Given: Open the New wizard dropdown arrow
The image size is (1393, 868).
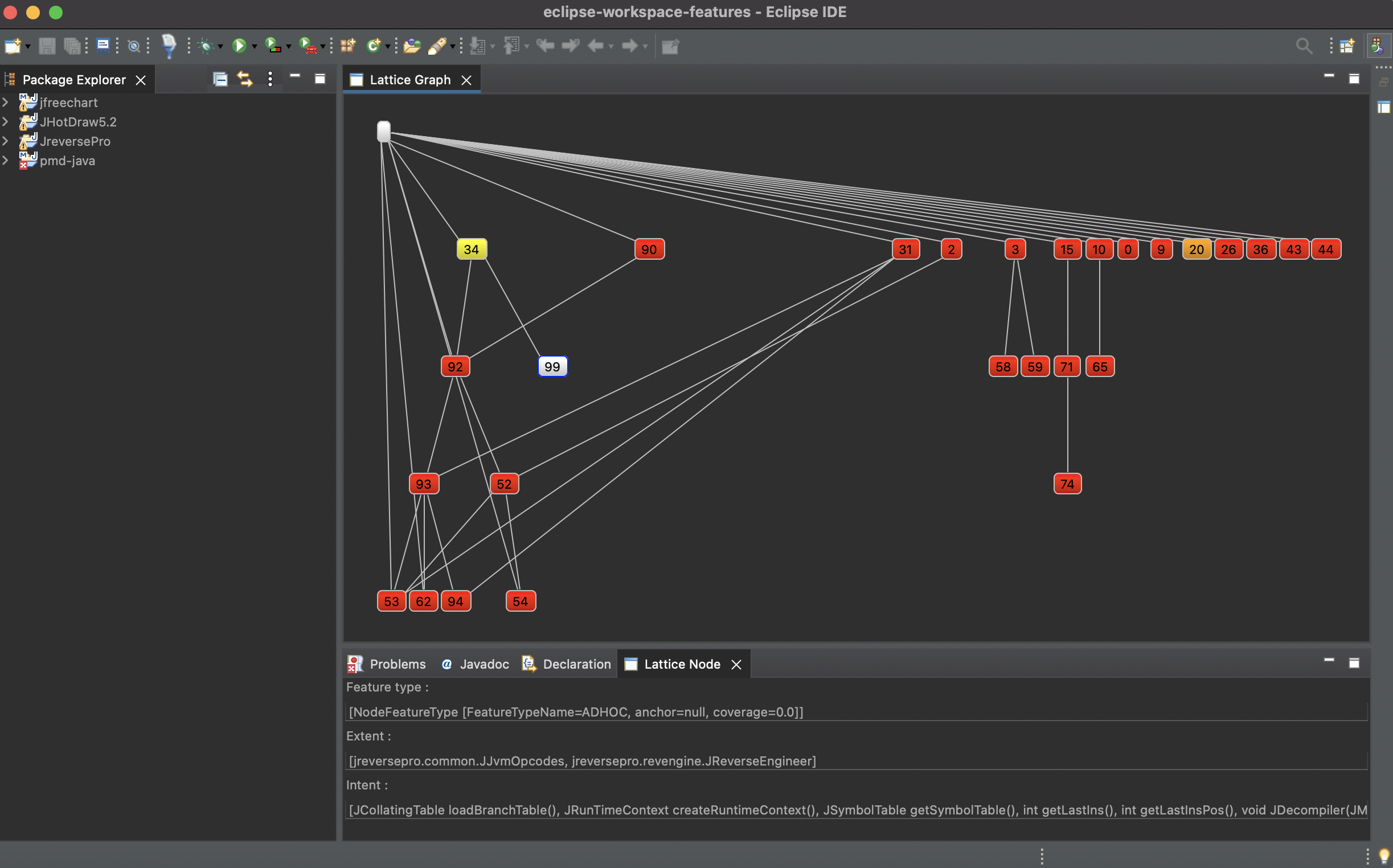Looking at the screenshot, I should 27,47.
